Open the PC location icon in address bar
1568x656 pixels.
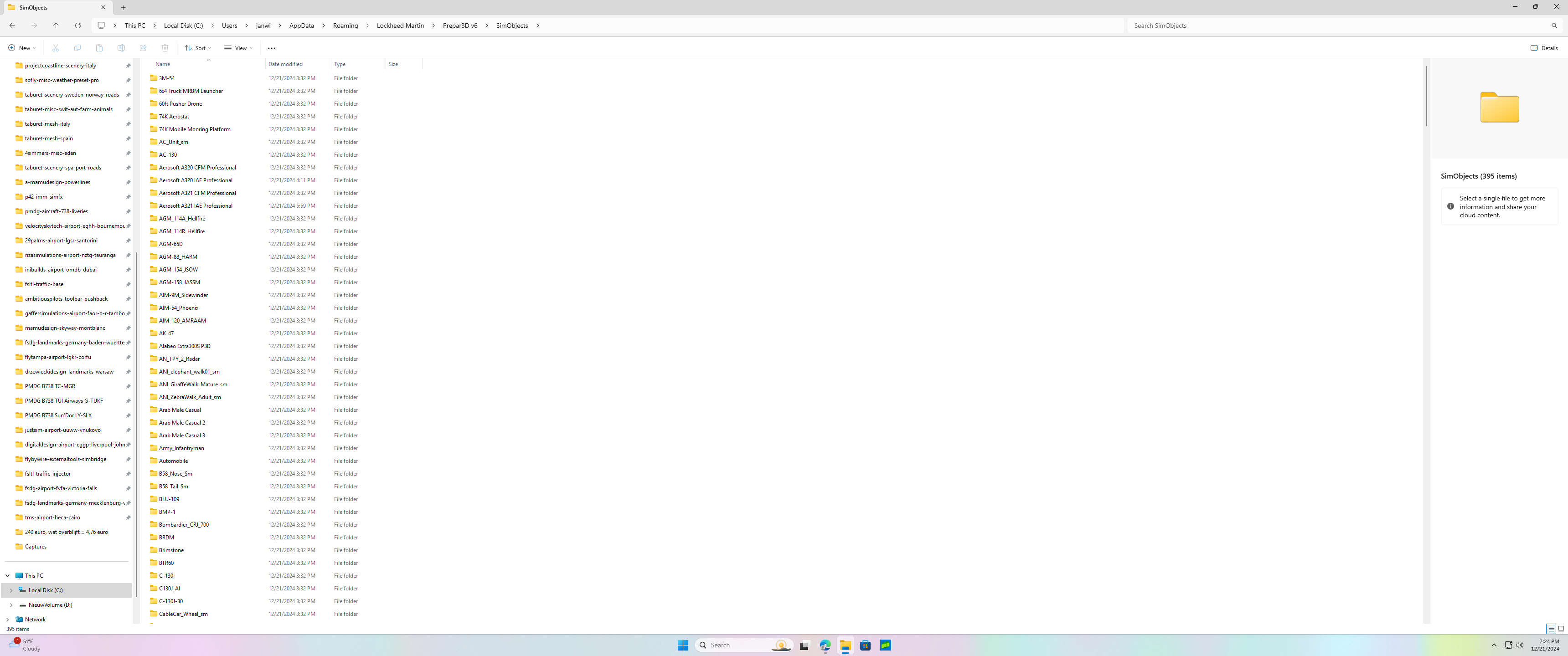101,26
